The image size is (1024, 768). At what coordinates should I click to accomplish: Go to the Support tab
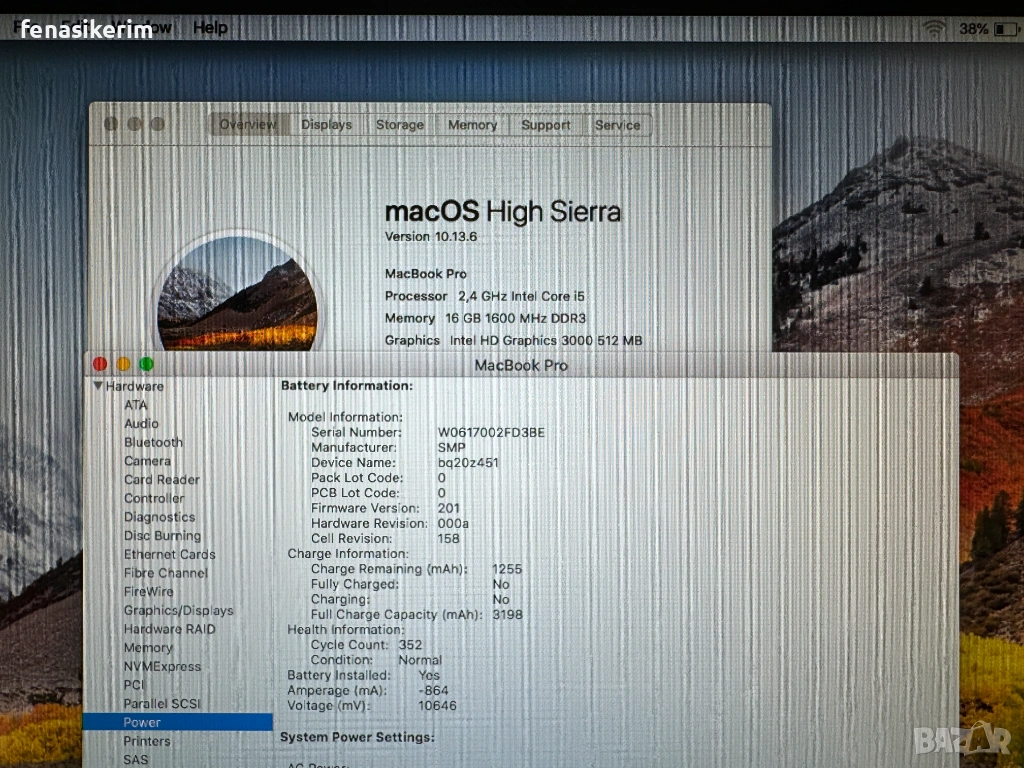pyautogui.click(x=546, y=125)
